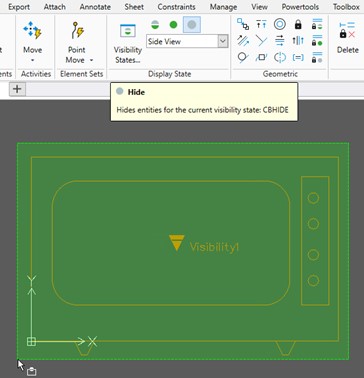This screenshot has height=378, width=364.
Task: Click the yellow triangle visibility marker
Action: tap(176, 242)
